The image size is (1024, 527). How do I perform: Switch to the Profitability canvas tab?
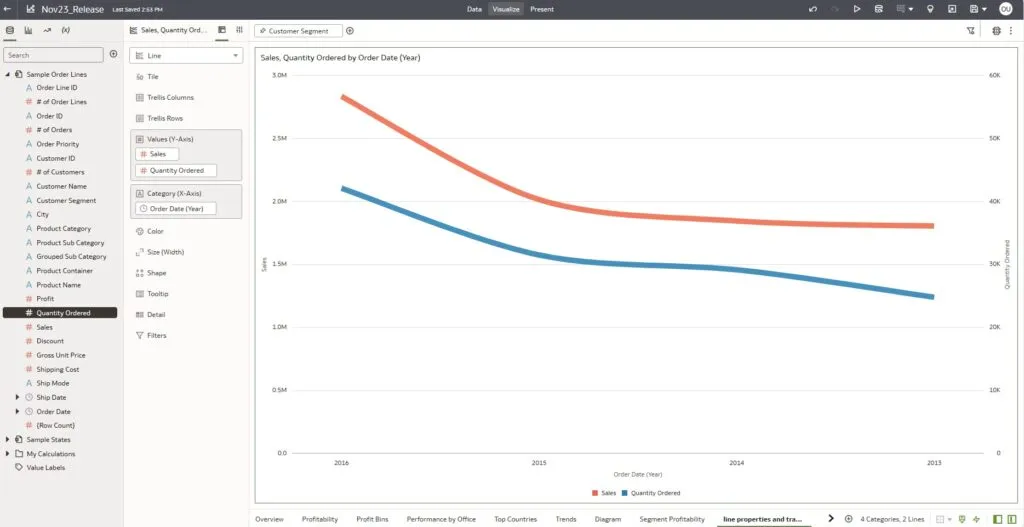point(320,519)
